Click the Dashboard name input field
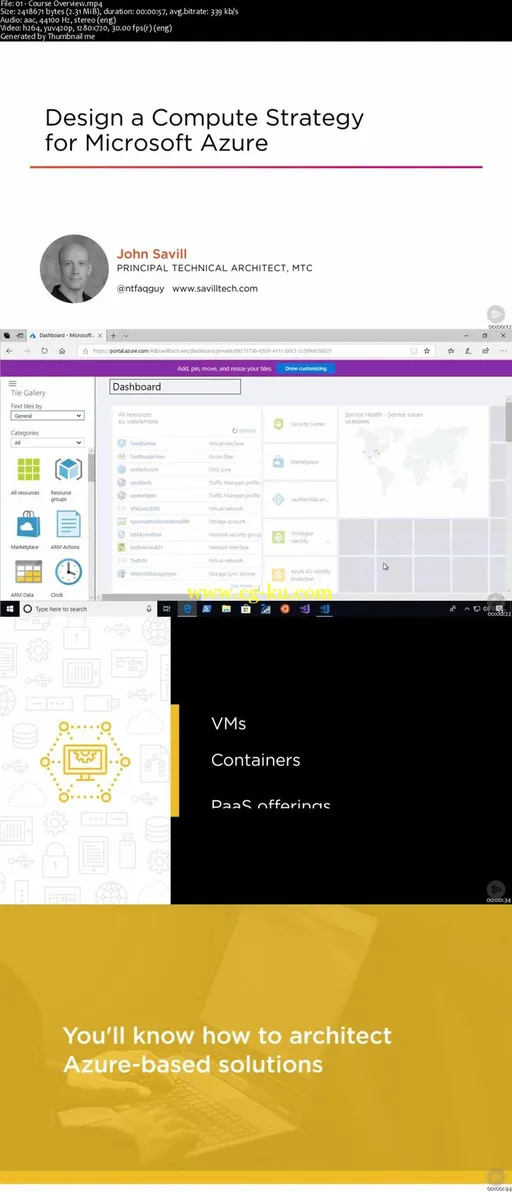This screenshot has height=1192, width=512. click(x=175, y=387)
